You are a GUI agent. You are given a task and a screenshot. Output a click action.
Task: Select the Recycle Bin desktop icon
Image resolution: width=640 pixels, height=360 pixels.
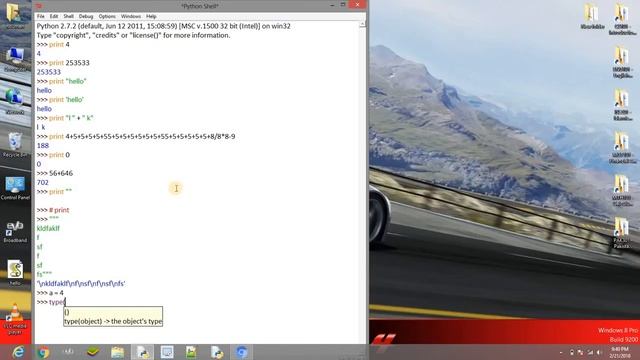[x=15, y=144]
